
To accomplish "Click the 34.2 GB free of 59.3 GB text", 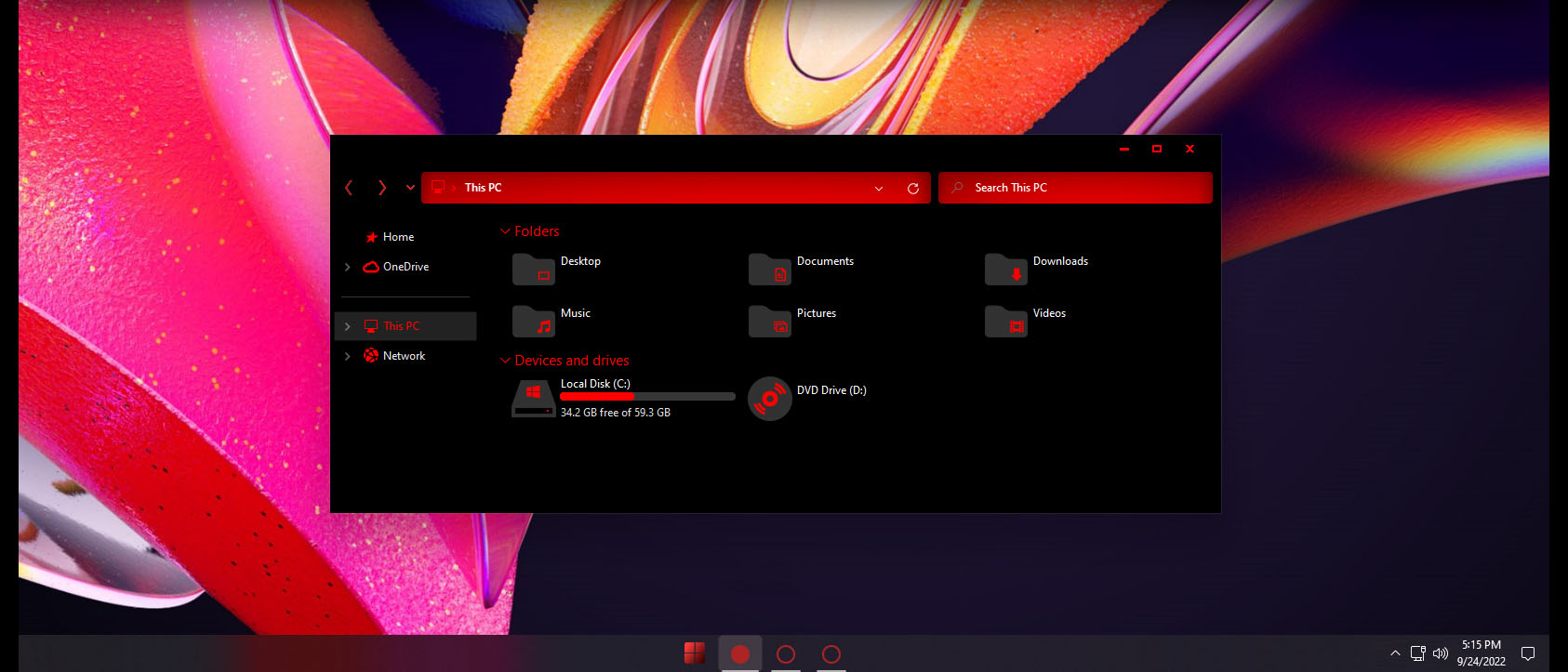I will tap(615, 413).
